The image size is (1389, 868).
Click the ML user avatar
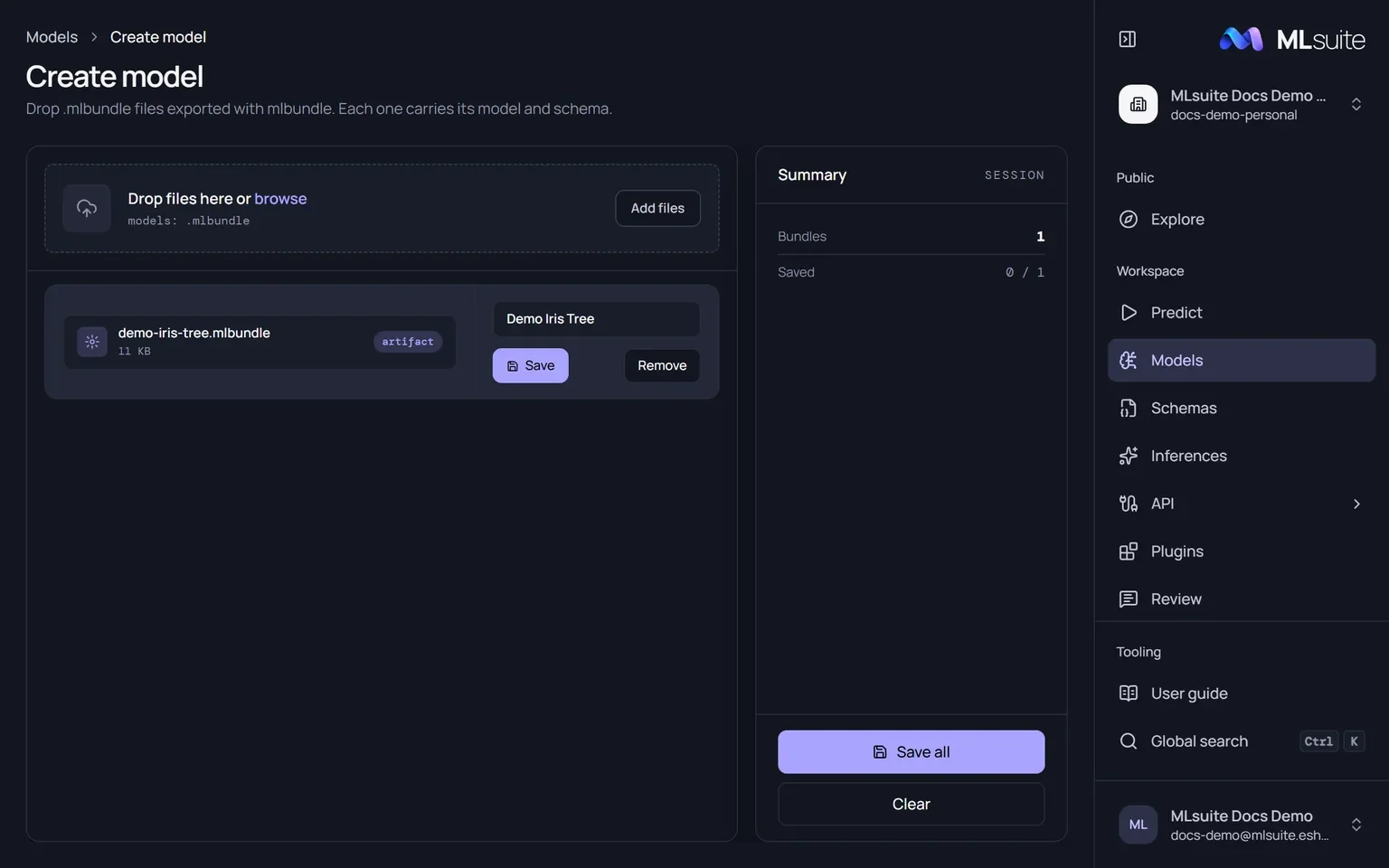tap(1138, 825)
